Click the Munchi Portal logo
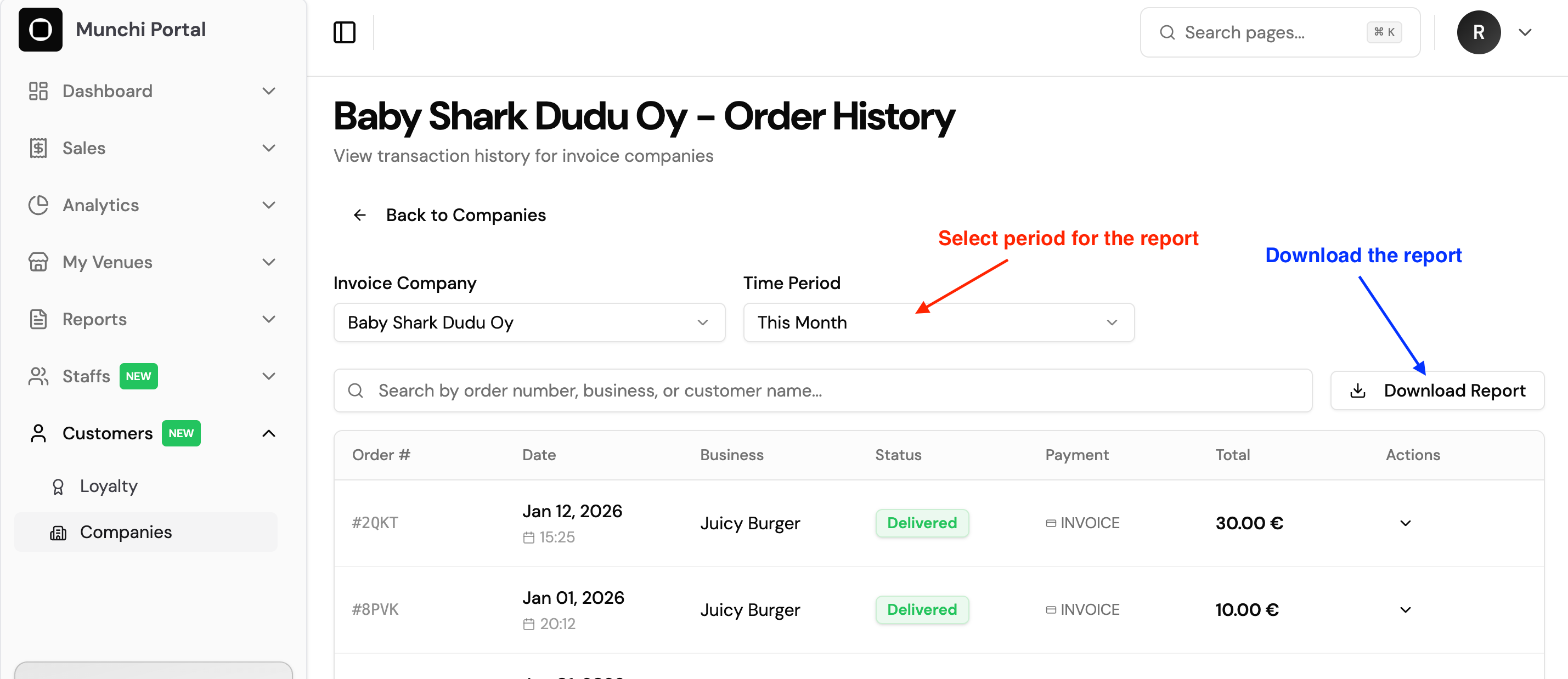 tap(40, 29)
